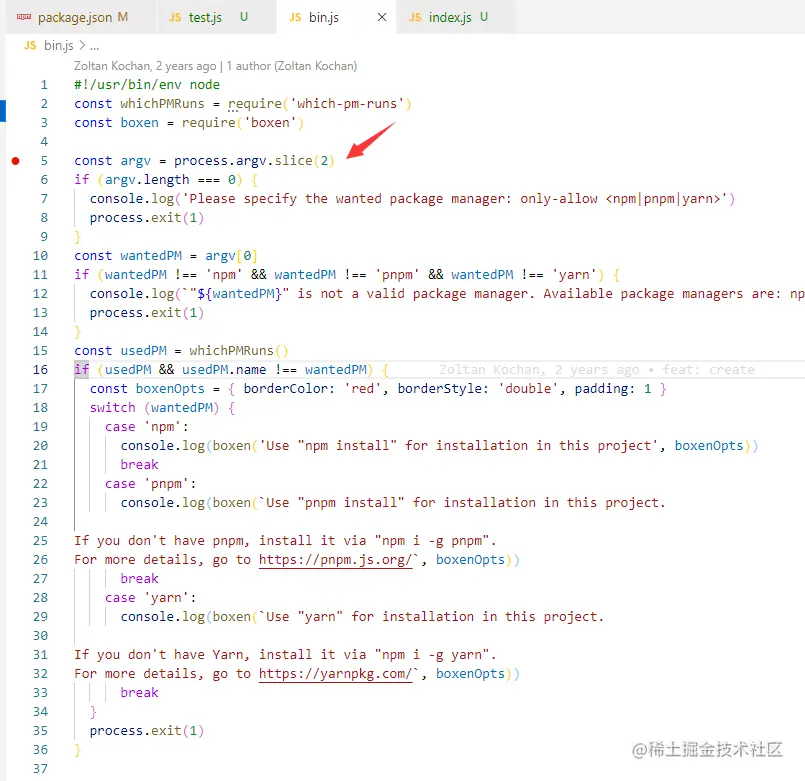Click line number 37 in the gutter

click(x=41, y=769)
